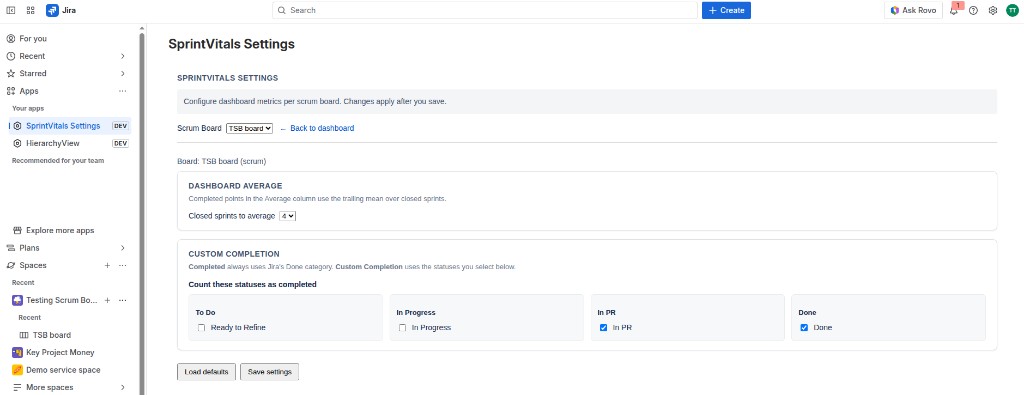Add a new space with the Spaces plus
1024x395 pixels.
coord(107,265)
